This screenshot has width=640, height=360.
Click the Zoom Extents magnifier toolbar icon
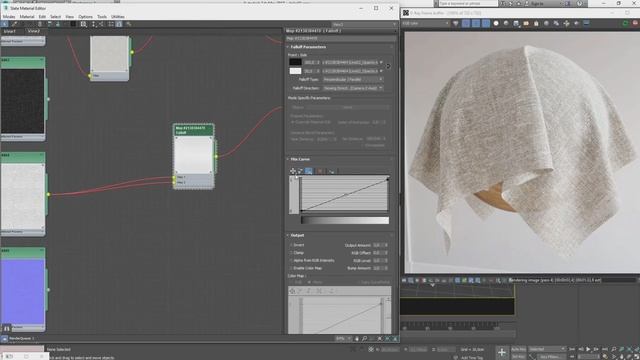point(83,24)
